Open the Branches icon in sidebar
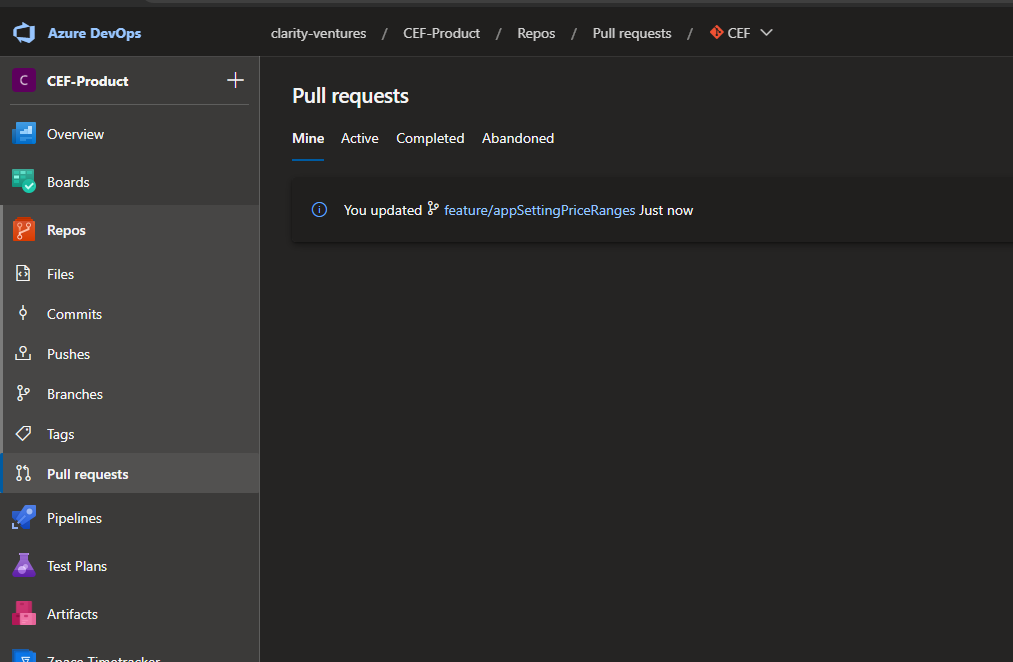Viewport: 1013px width, 662px height. (23, 393)
